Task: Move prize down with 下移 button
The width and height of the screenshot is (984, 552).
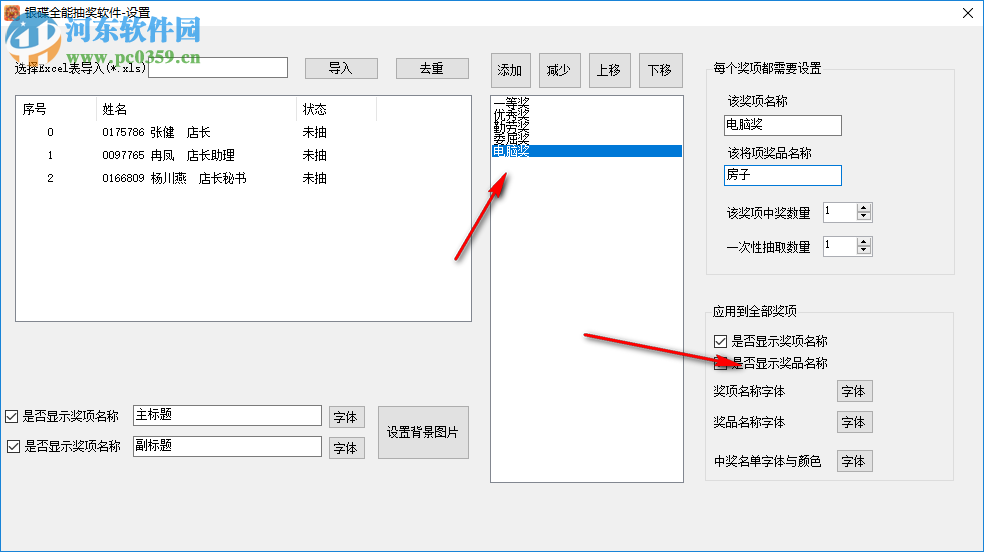Action: point(660,70)
